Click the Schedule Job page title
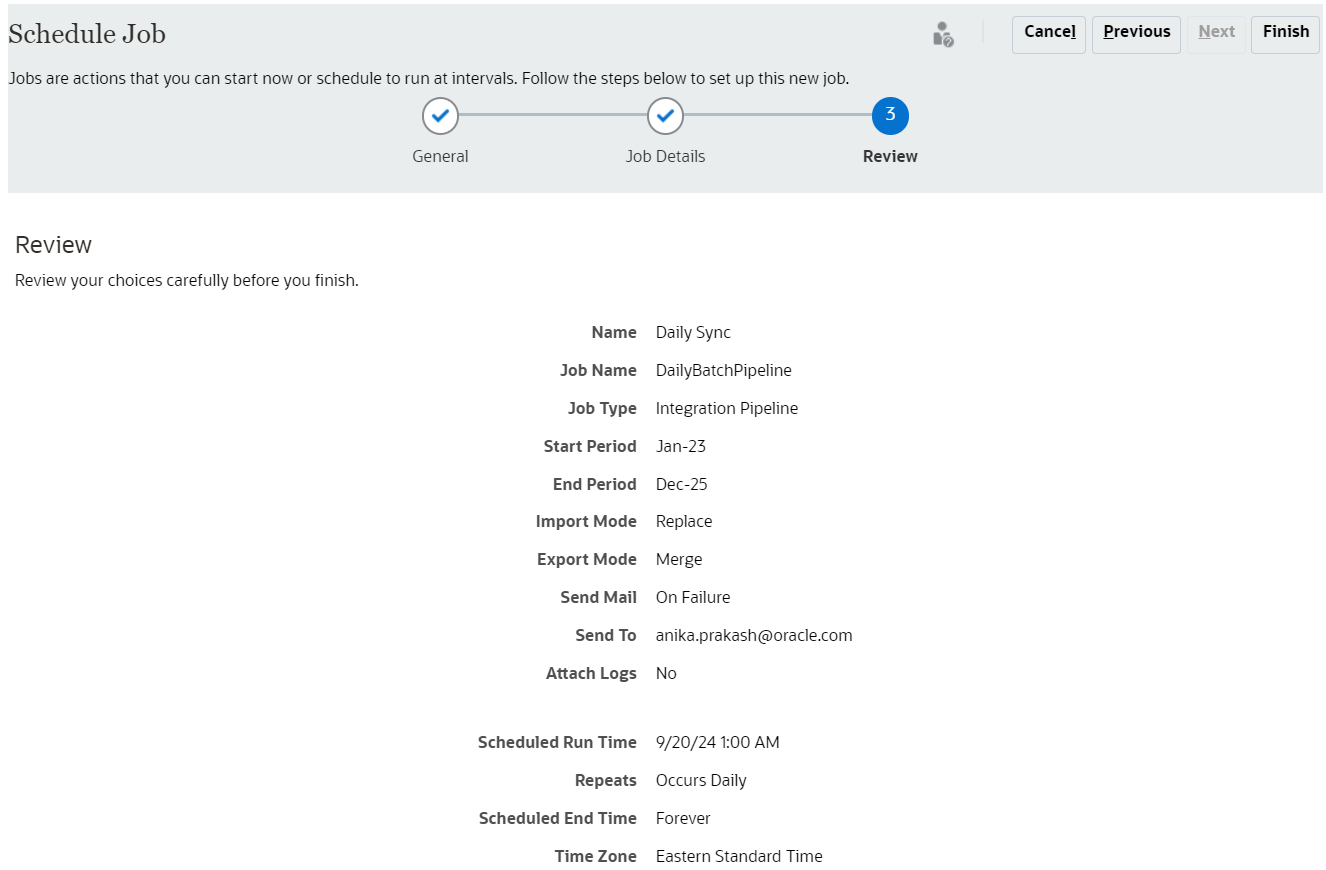The height and width of the screenshot is (870, 1326). pos(87,35)
